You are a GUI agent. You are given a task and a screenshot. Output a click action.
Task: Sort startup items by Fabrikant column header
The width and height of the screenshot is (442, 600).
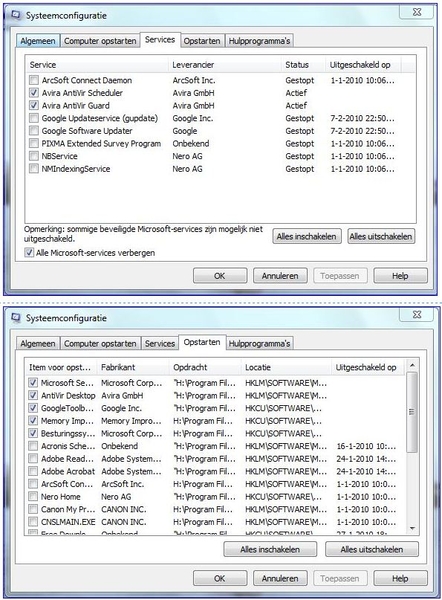click(133, 367)
